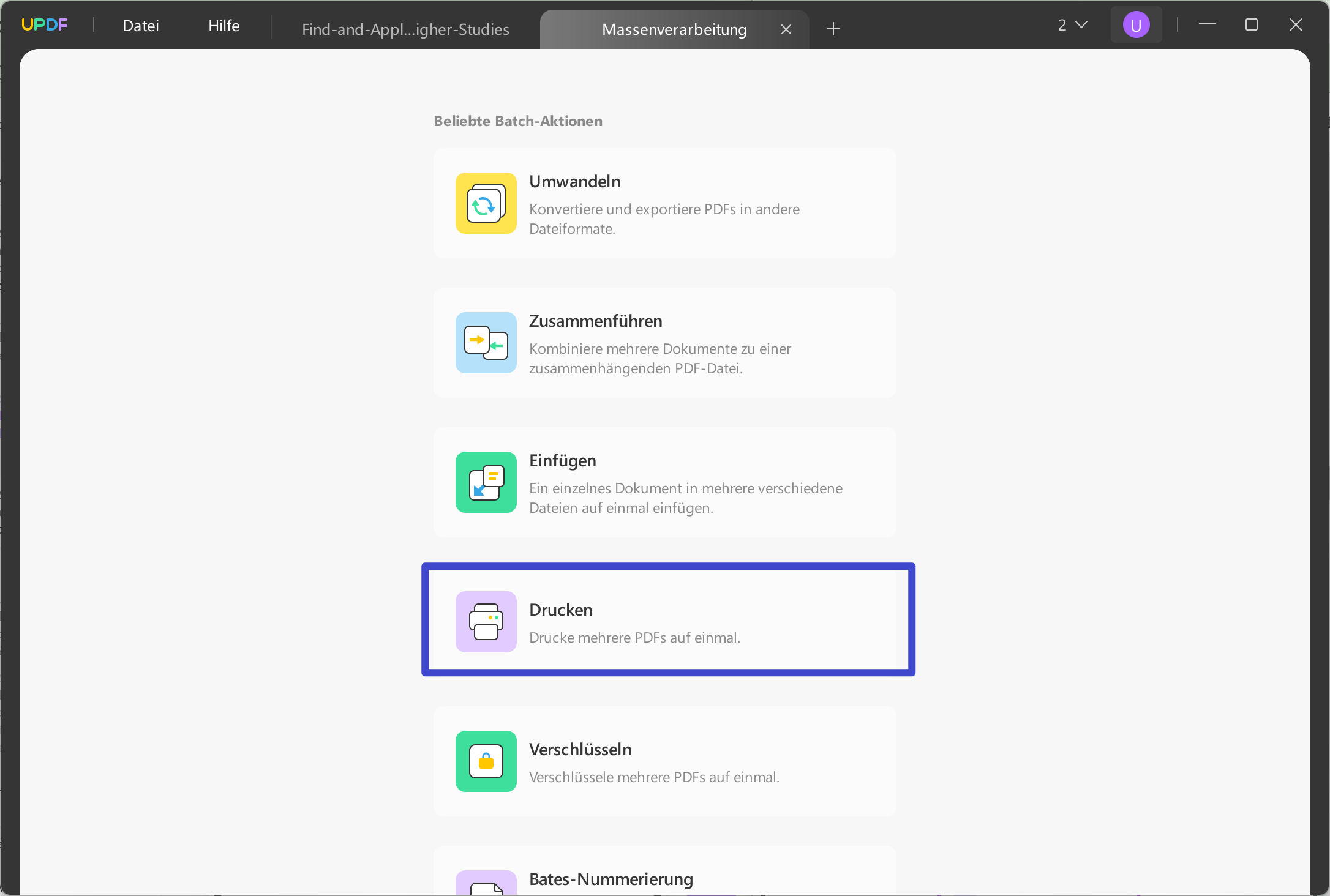Open the Datei menu
The image size is (1330, 896).
[x=141, y=26]
